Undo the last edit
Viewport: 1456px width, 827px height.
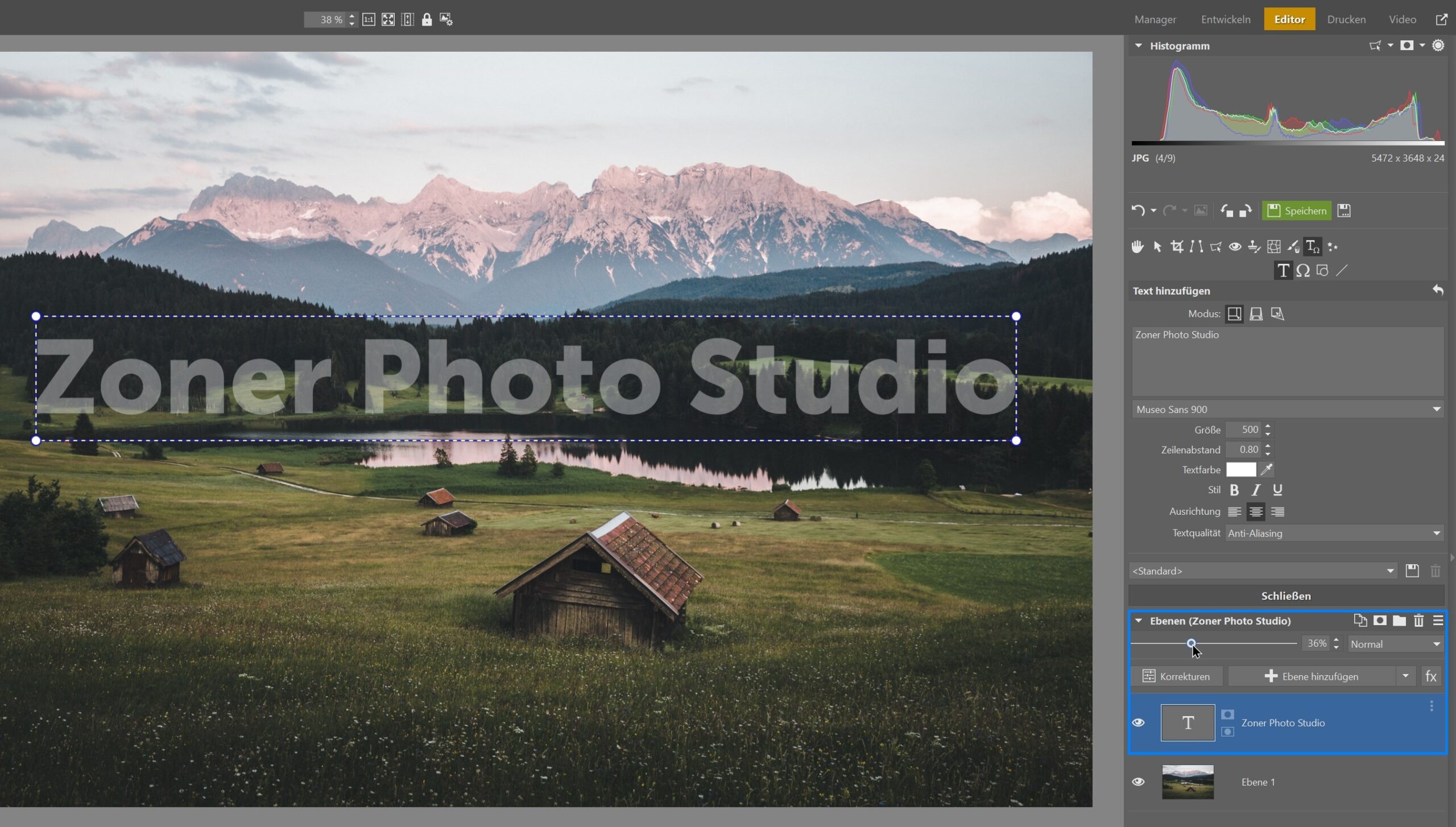point(1137,210)
